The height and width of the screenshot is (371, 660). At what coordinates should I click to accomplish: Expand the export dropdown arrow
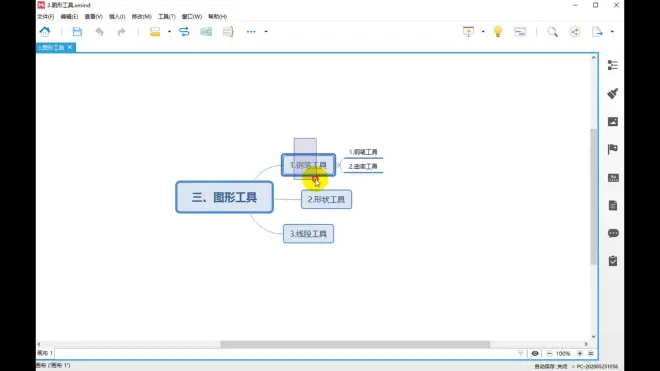pyautogui.click(x=612, y=32)
